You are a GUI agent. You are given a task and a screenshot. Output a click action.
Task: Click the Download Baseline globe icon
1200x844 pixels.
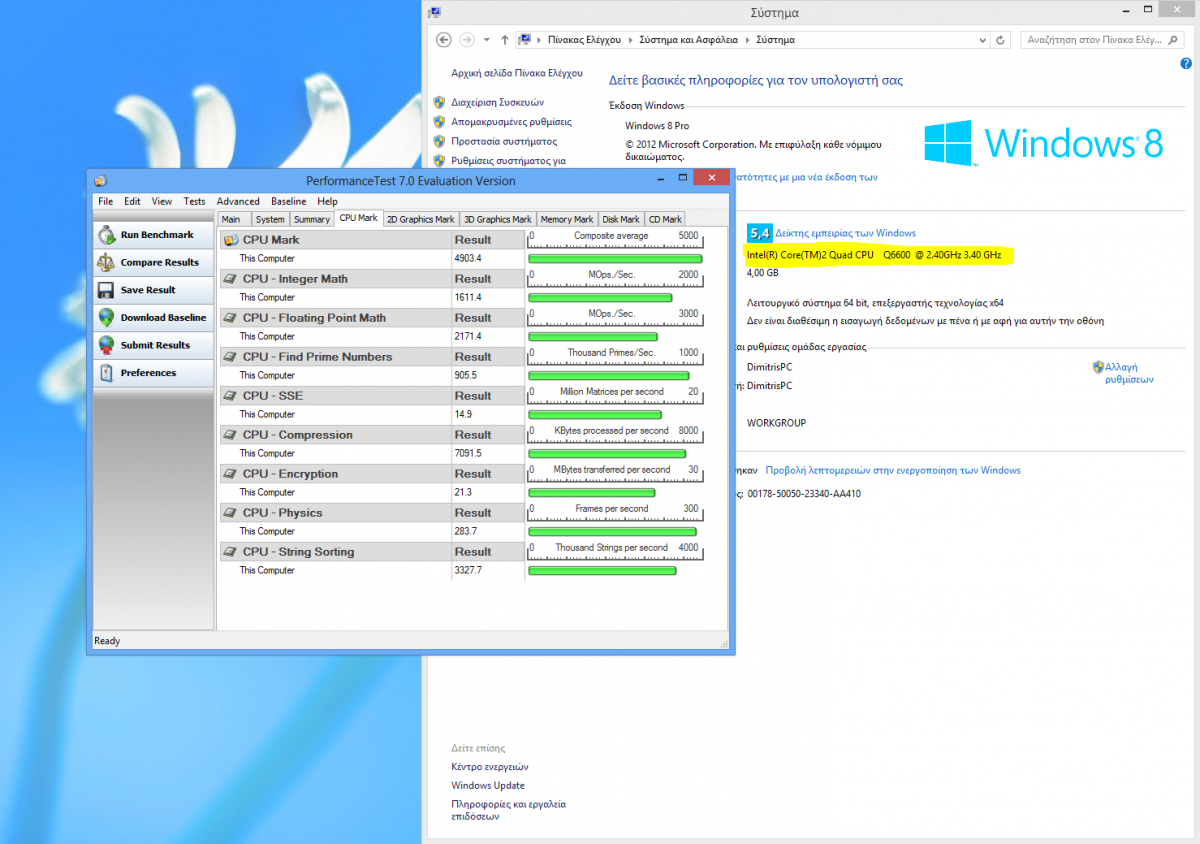[x=106, y=317]
